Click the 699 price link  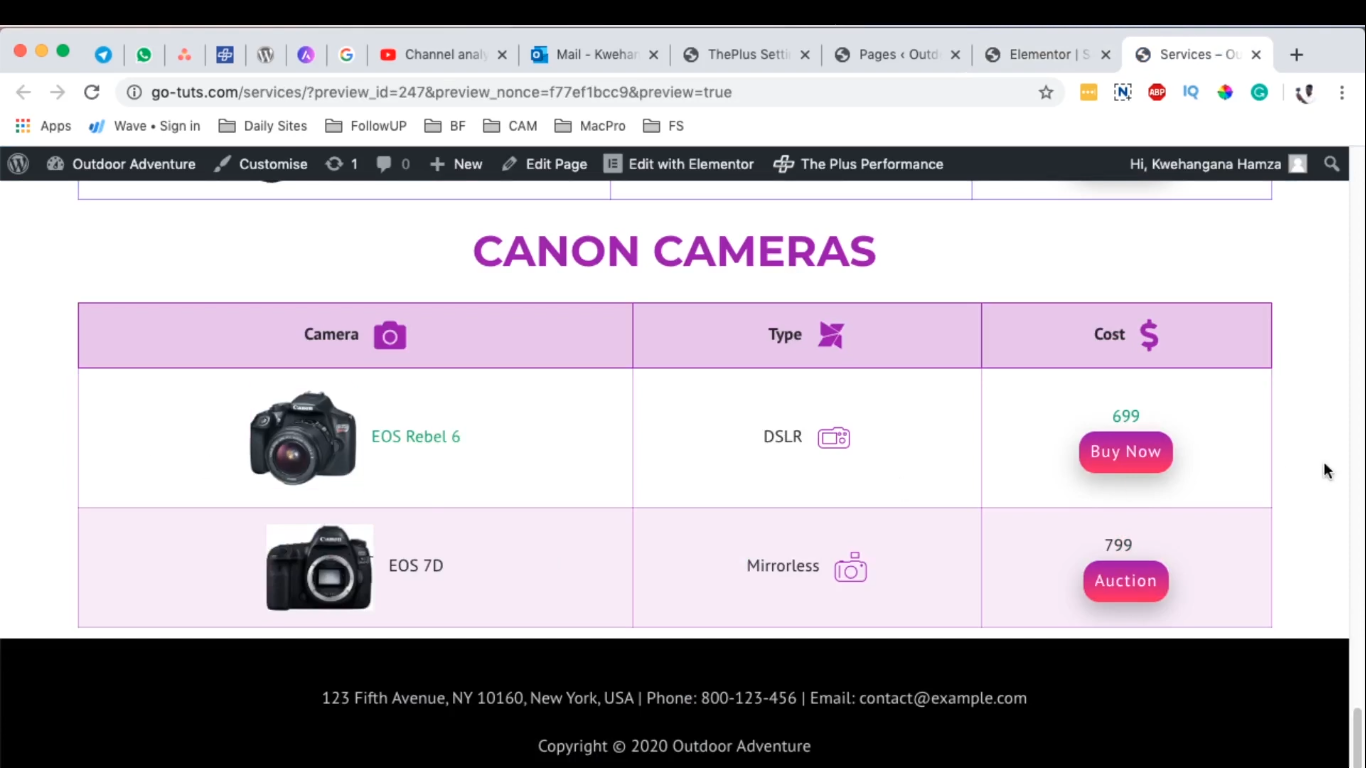(x=1125, y=416)
